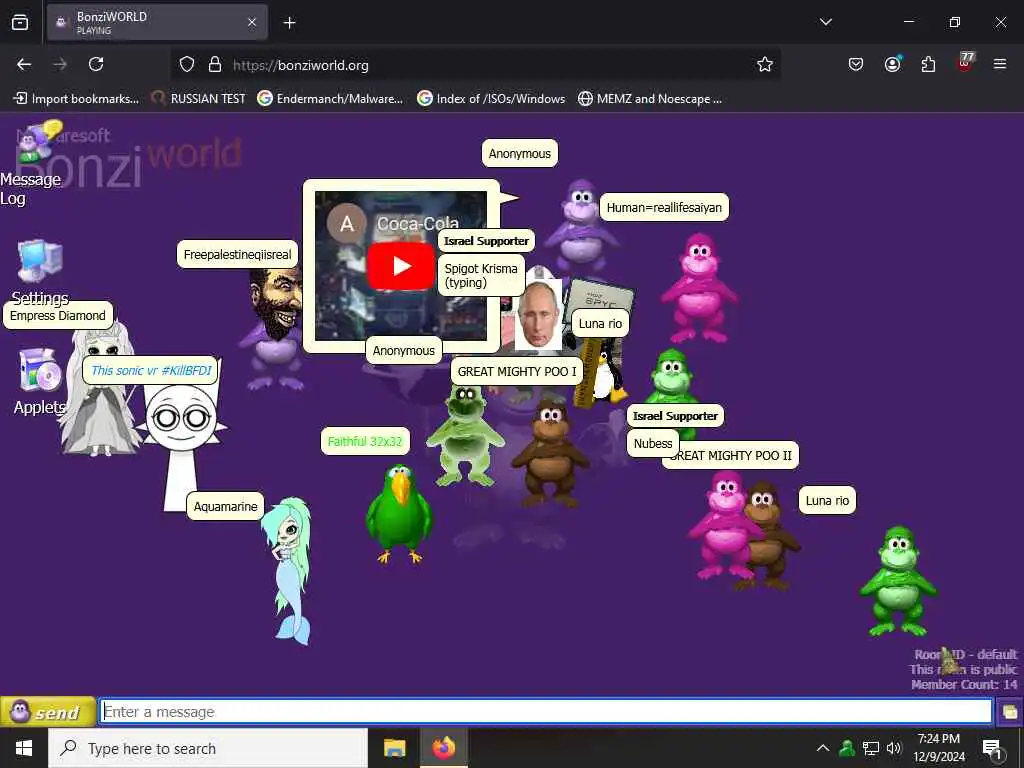Click the Empress Diamond name tag

coord(57,315)
